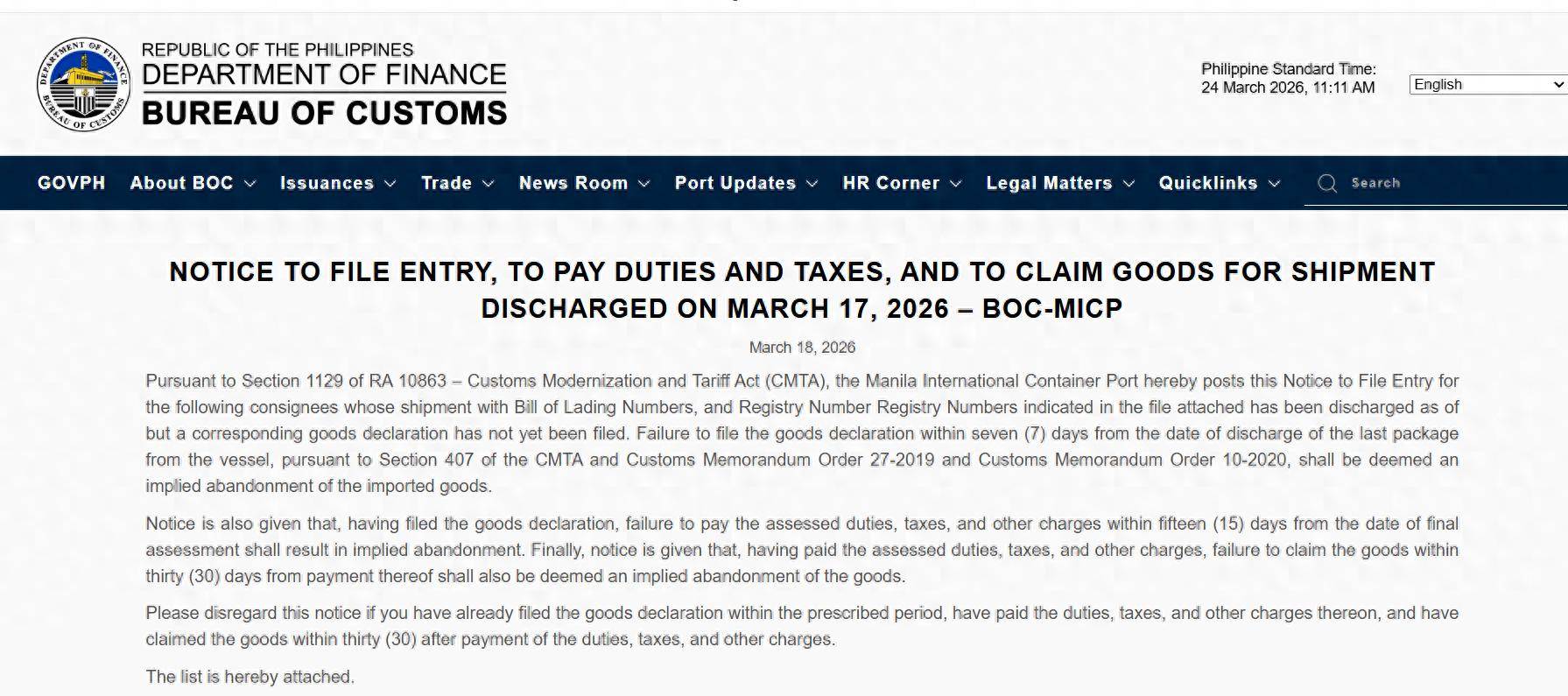Image resolution: width=1568 pixels, height=696 pixels.
Task: Click the March 18, 2026 post date
Action: (x=802, y=348)
